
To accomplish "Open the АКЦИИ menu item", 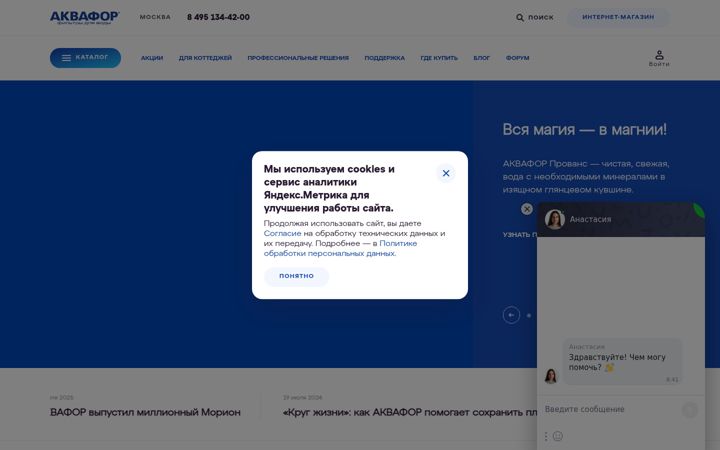I will (152, 58).
